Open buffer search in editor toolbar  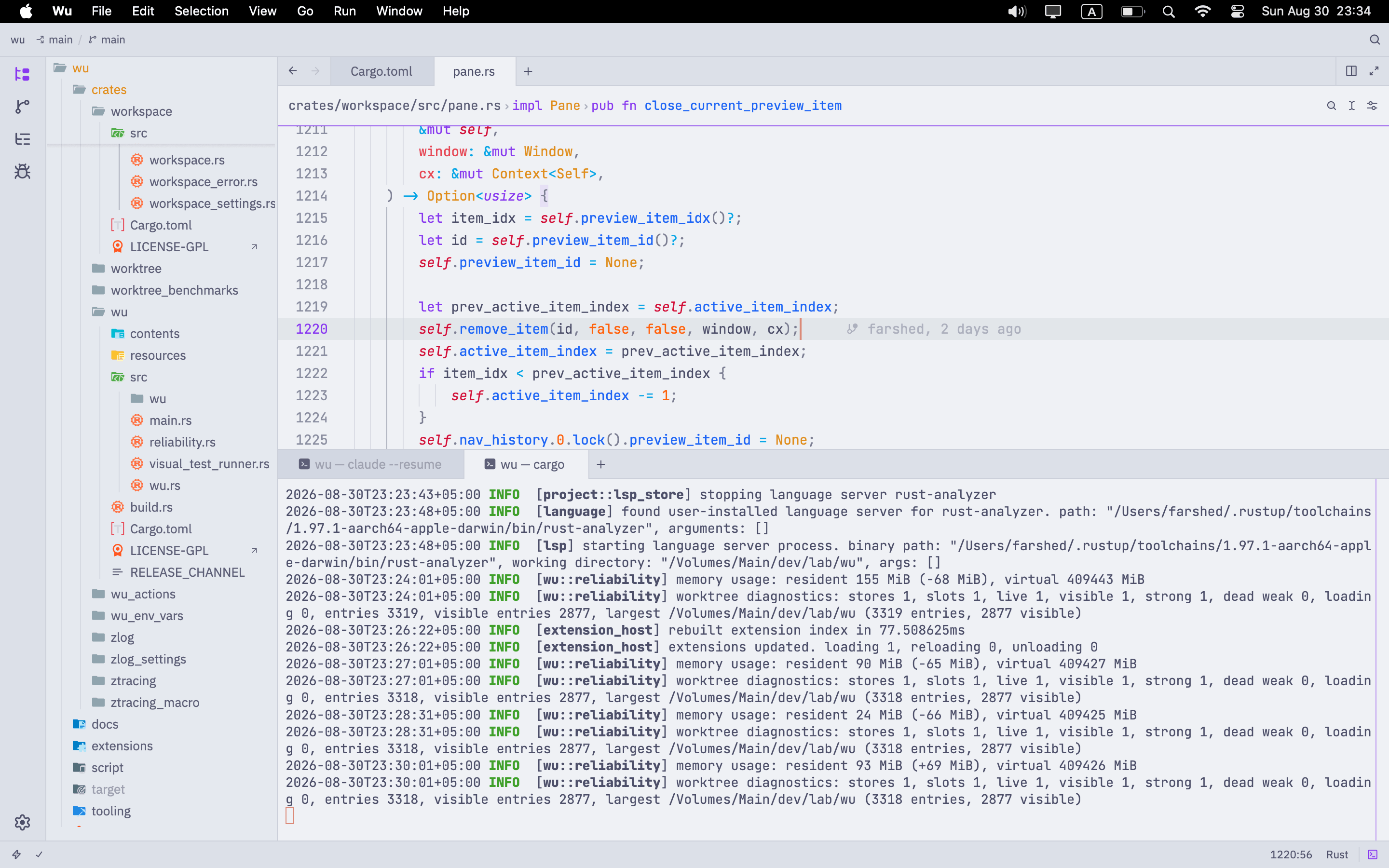tap(1332, 106)
